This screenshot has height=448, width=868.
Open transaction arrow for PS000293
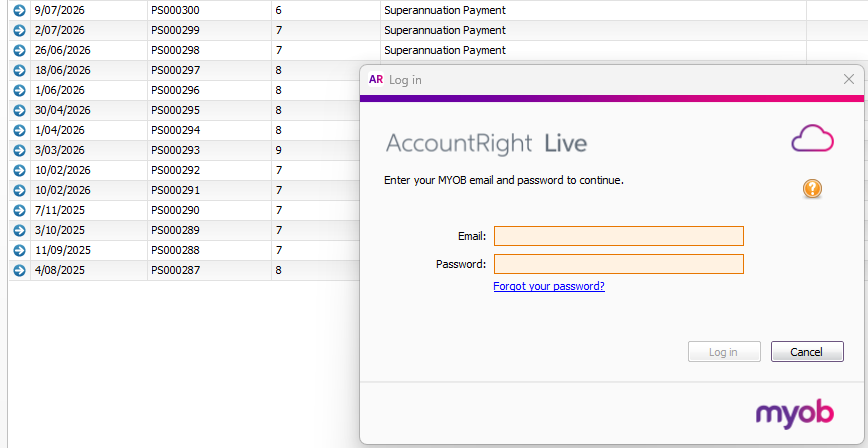pos(19,150)
